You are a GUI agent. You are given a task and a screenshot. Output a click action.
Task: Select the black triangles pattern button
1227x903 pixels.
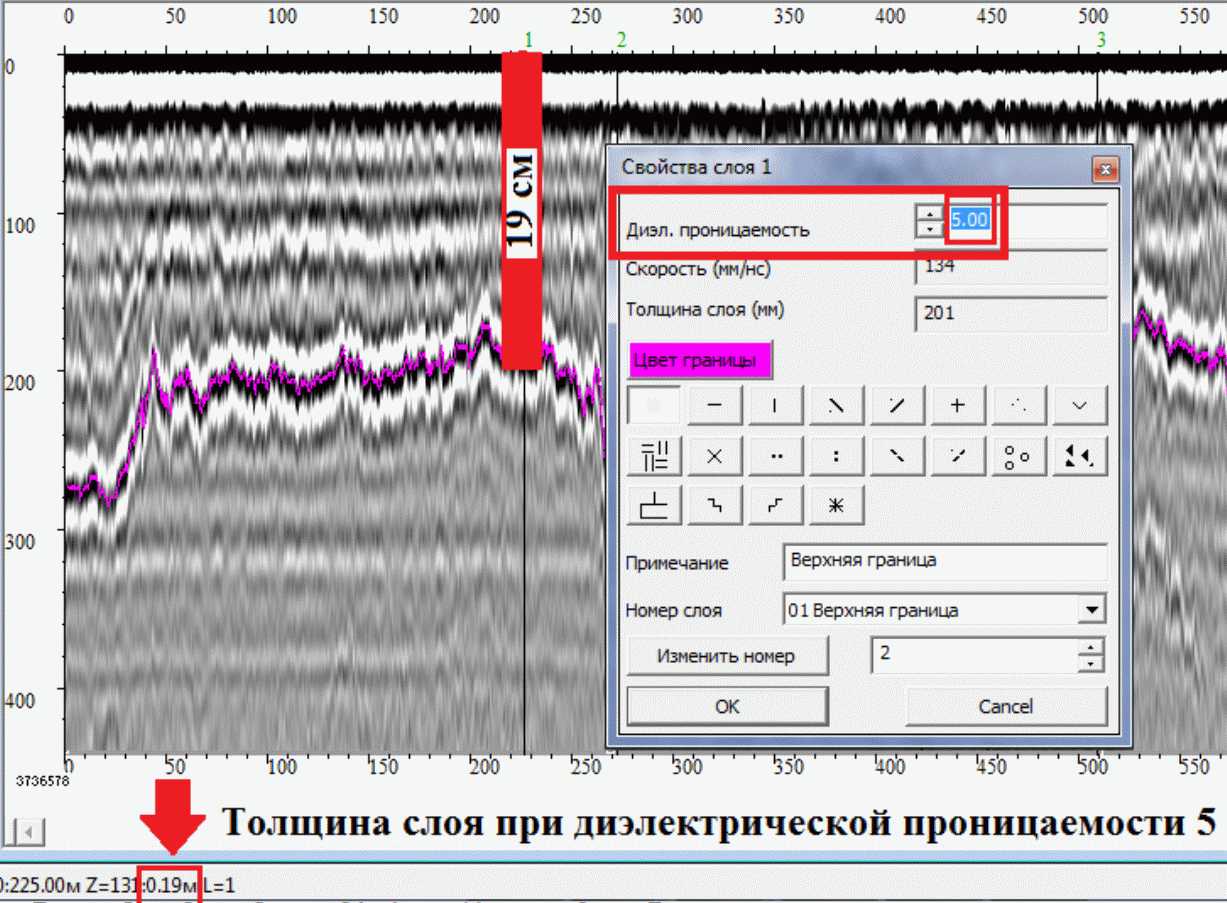click(1079, 456)
